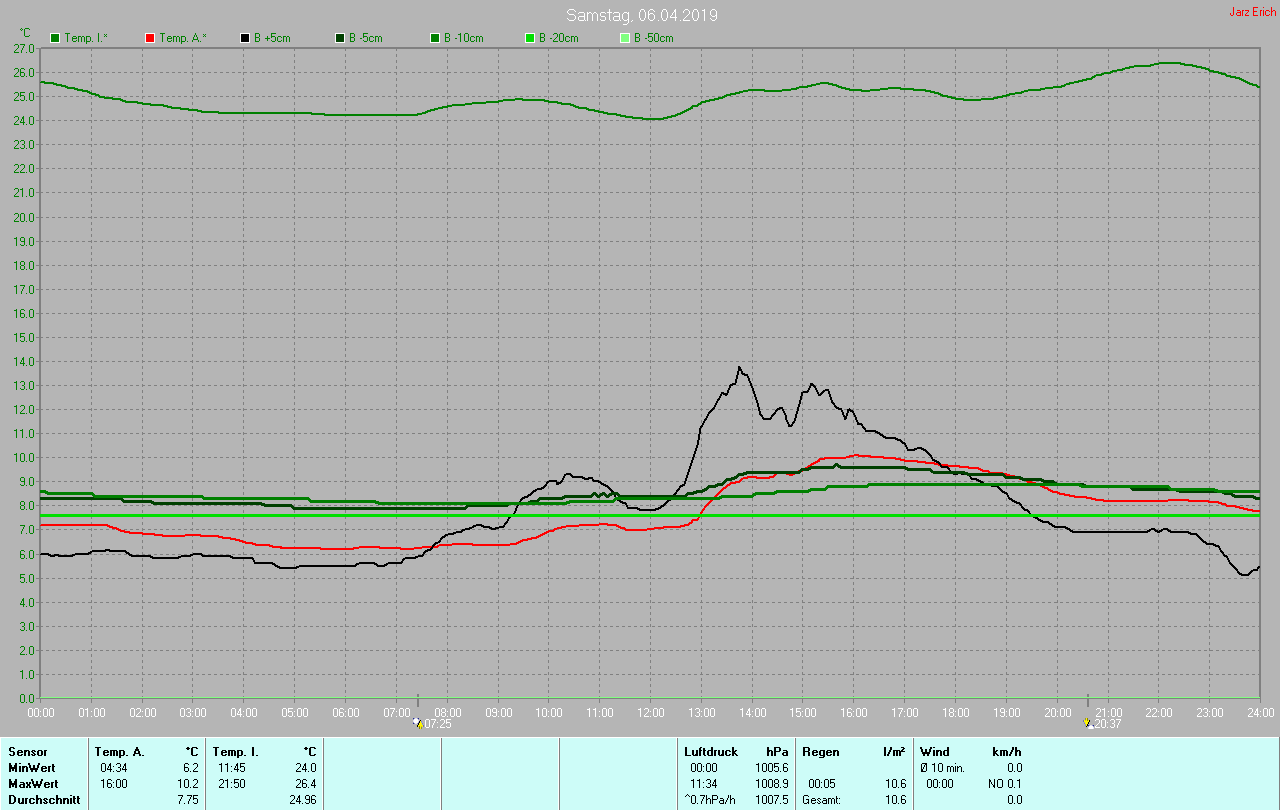1280x810 pixels.
Task: Click the Temp. A.* label in the legend
Action: pyautogui.click(x=182, y=38)
